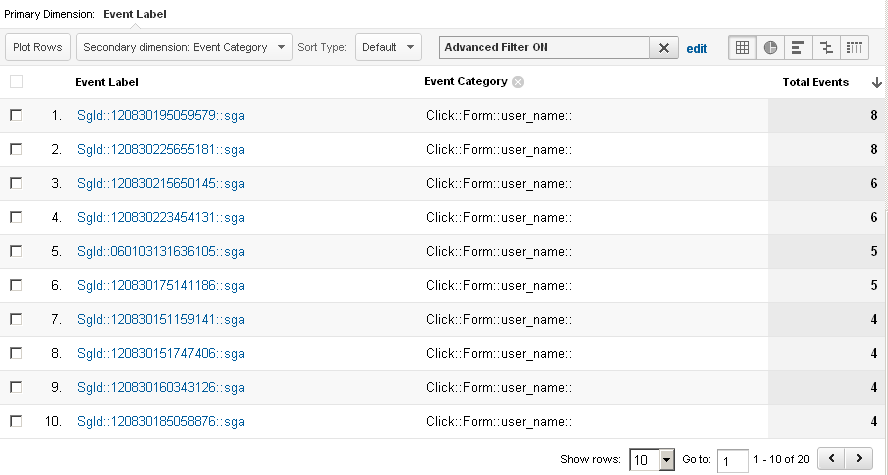Open Secondary dimension: Event Category dropdown
Viewport: 888px width, 475px height.
point(185,47)
